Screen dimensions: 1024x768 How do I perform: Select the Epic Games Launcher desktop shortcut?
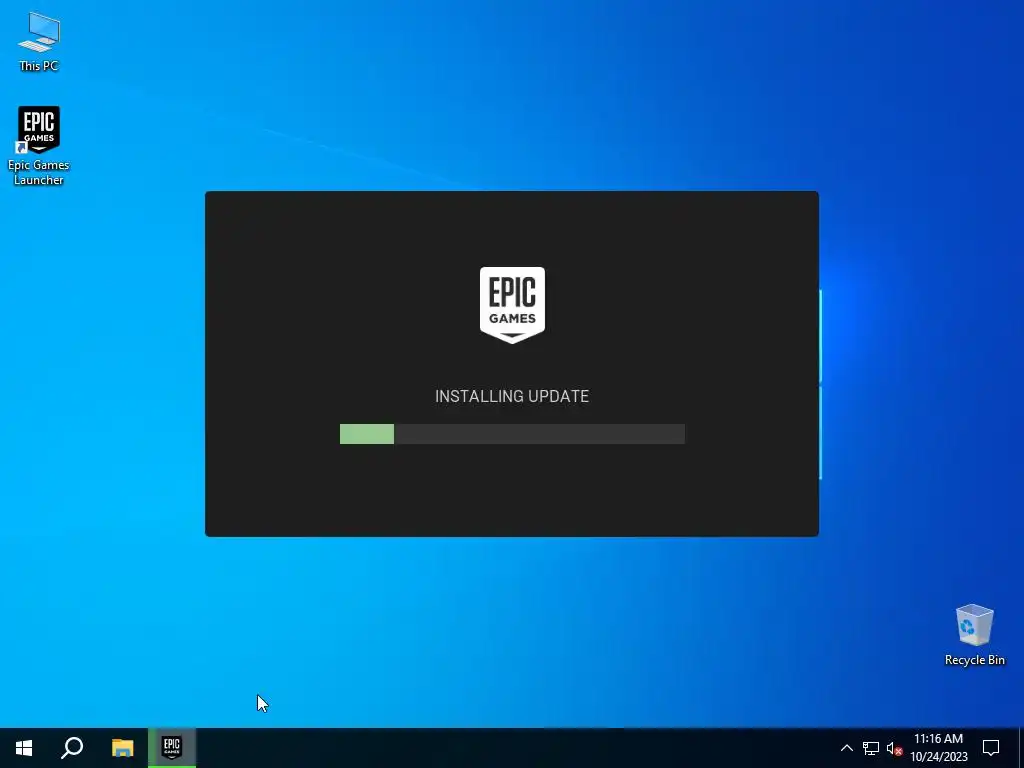pos(39,146)
